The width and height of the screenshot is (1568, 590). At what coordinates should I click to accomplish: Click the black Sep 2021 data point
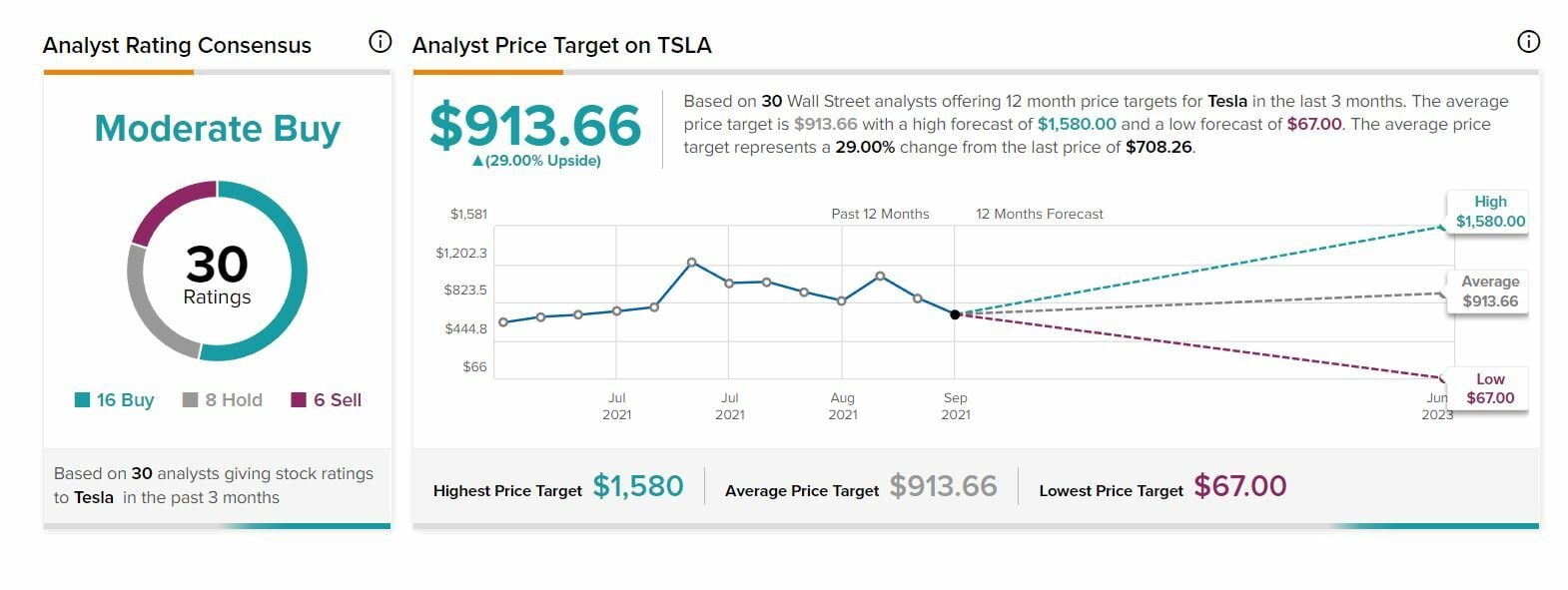coord(955,314)
